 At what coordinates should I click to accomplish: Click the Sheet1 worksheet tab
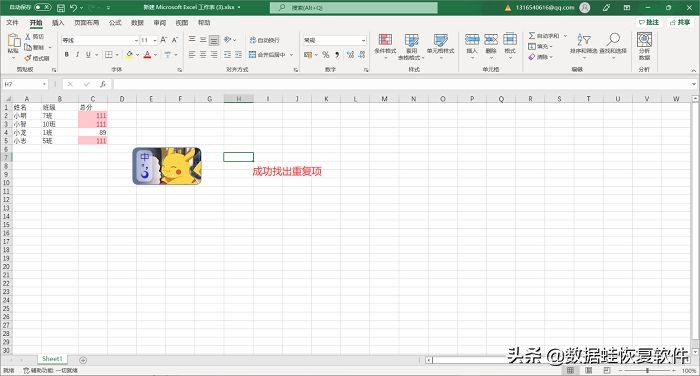tap(52, 359)
